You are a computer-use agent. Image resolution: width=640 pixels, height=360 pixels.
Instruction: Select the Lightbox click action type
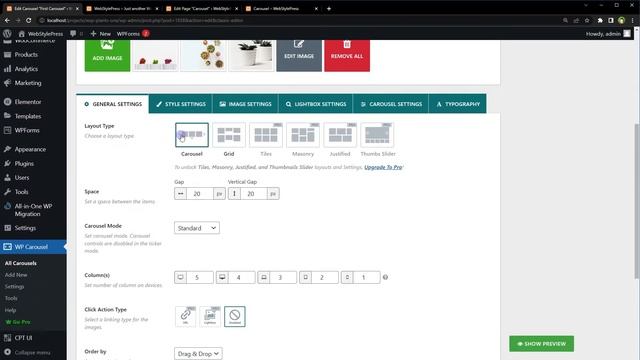click(x=210, y=316)
